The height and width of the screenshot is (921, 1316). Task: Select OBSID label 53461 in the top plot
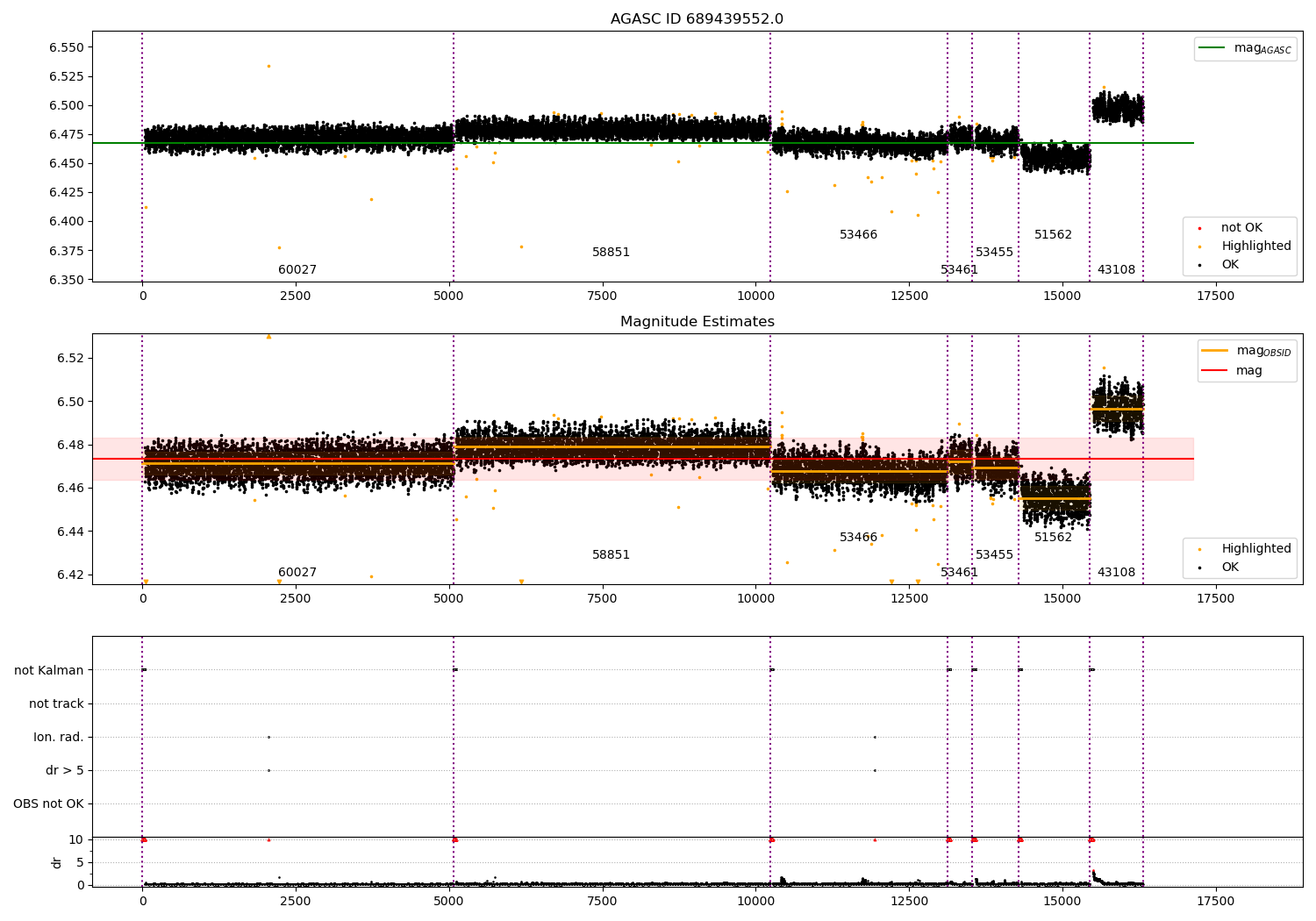click(959, 270)
